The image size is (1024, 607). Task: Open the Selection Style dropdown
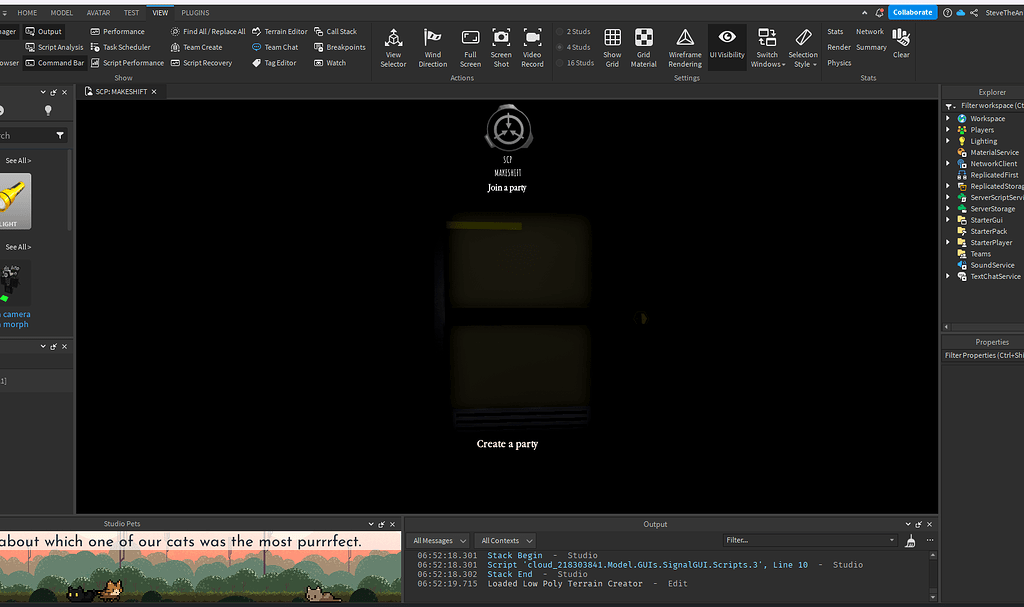[x=803, y=47]
